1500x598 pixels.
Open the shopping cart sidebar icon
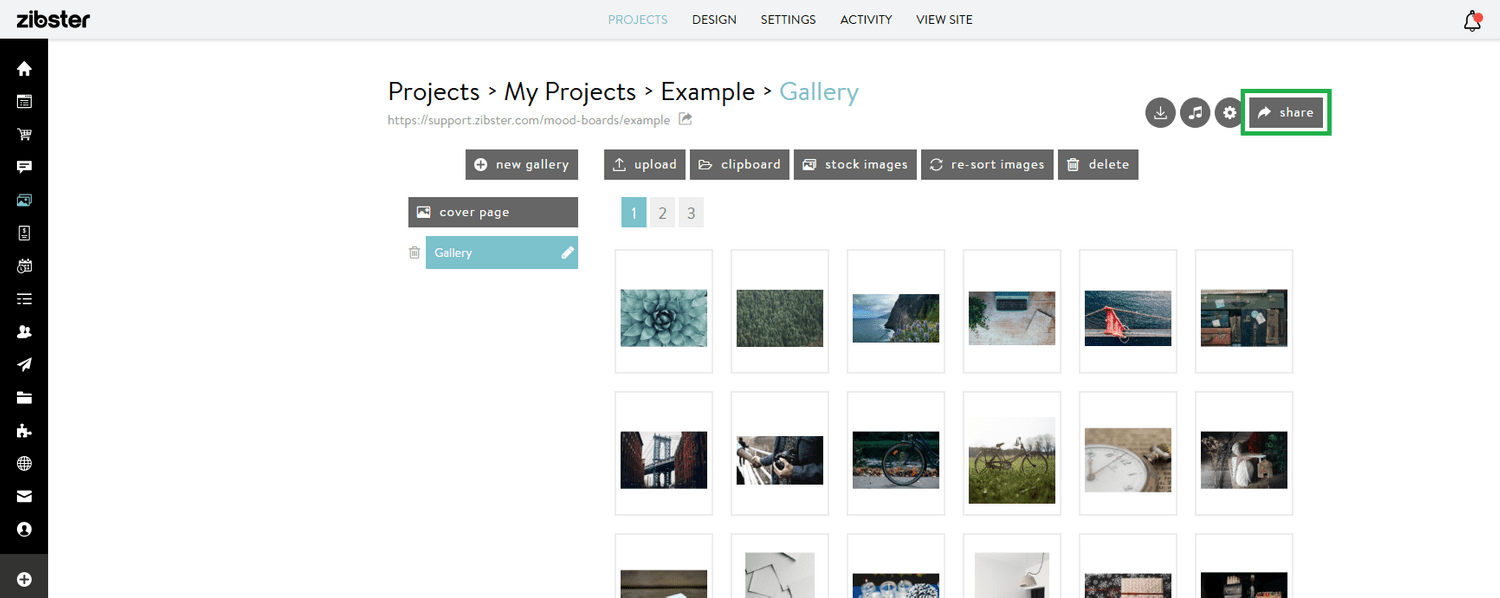click(x=24, y=135)
